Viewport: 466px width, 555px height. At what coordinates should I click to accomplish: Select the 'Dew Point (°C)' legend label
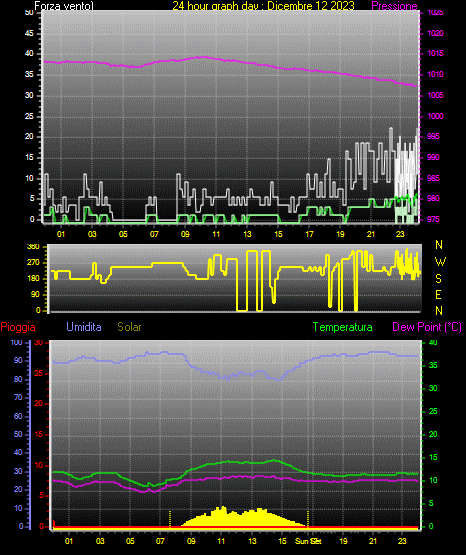427,327
